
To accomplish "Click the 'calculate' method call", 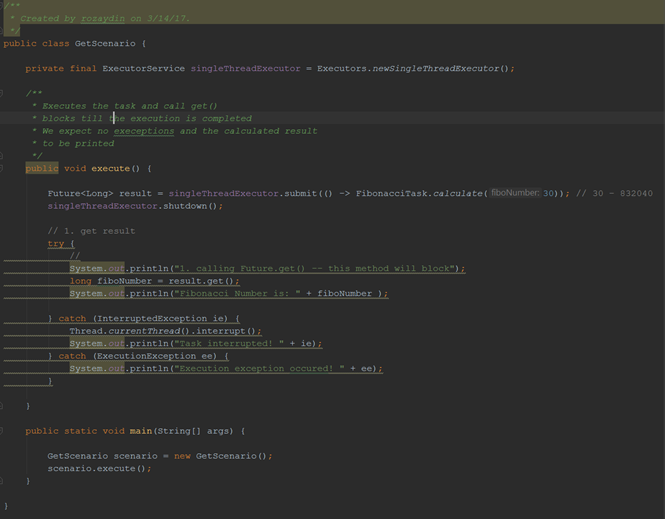I will (458, 193).
